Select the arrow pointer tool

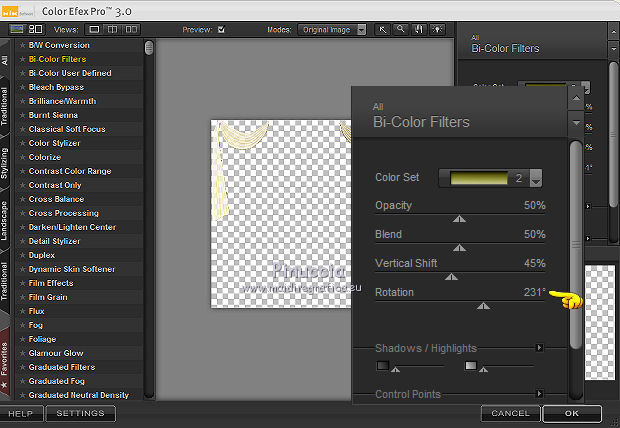[x=383, y=29]
